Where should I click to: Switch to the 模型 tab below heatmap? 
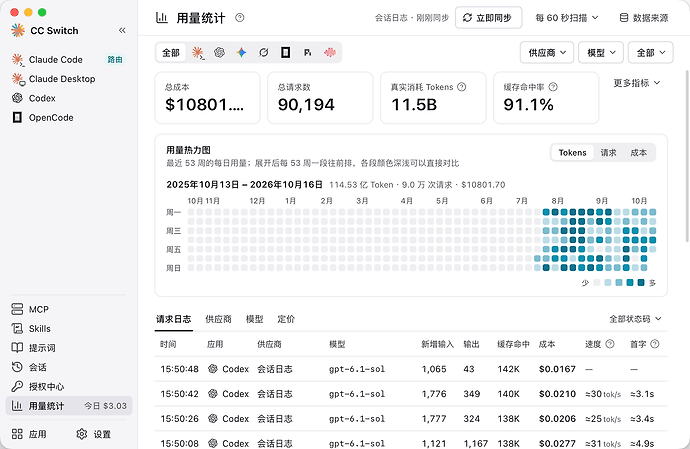pyautogui.click(x=254, y=319)
